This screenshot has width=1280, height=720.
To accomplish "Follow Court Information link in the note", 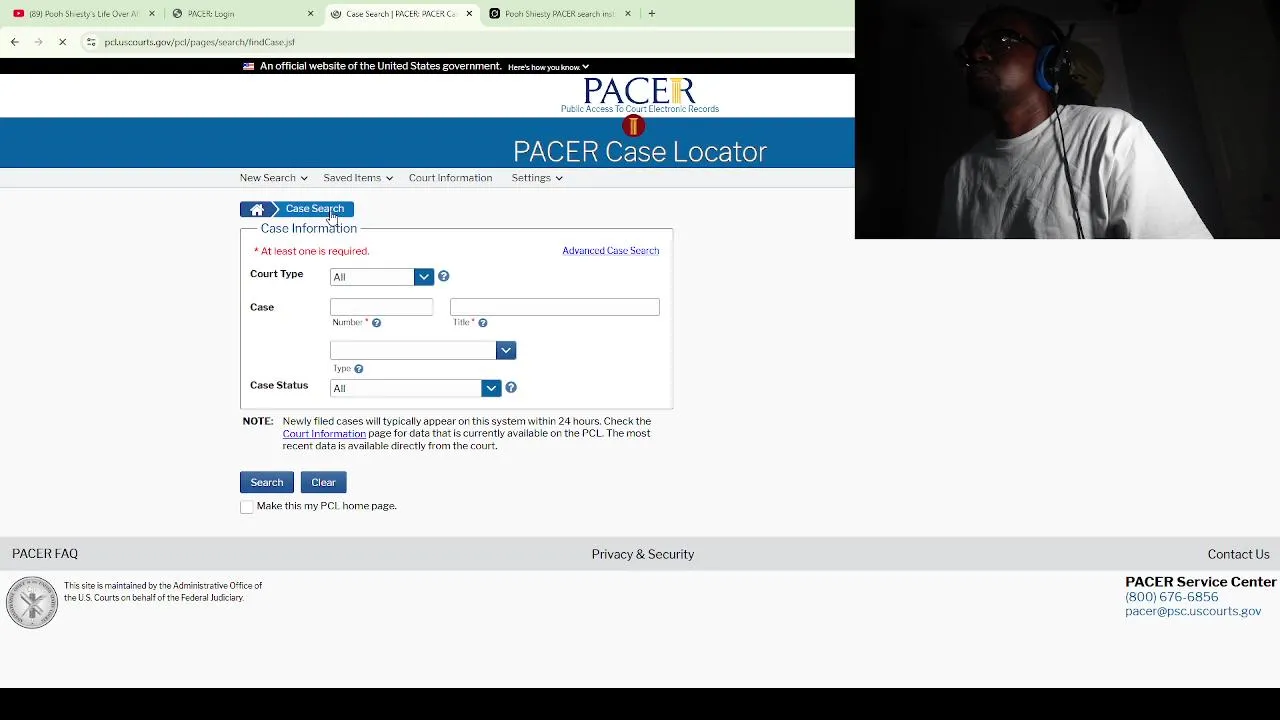I will pos(324,434).
